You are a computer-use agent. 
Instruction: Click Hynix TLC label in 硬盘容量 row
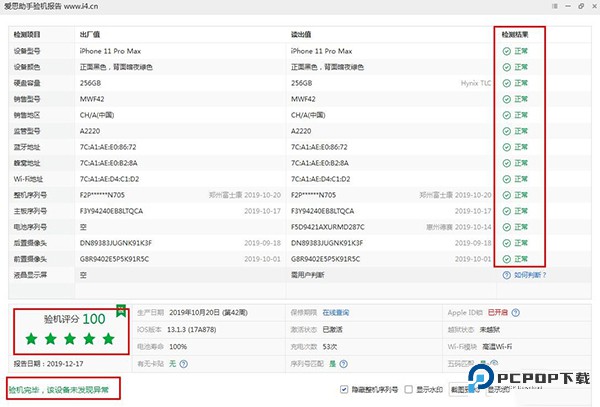(x=476, y=83)
